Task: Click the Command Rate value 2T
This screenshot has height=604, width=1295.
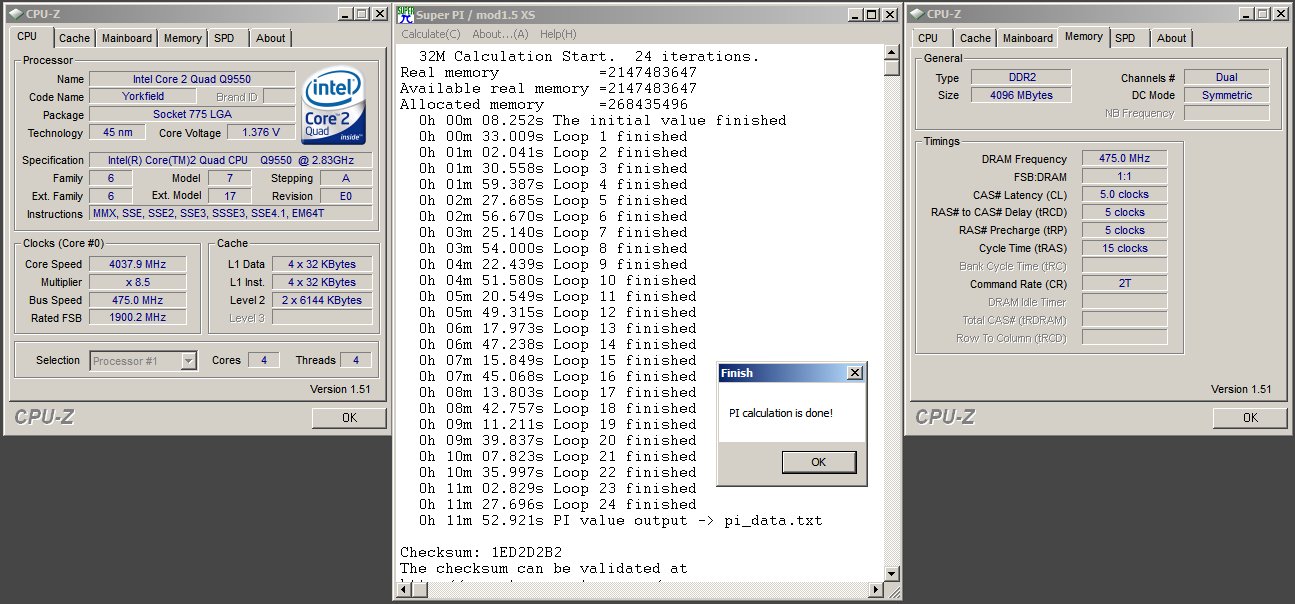Action: 1124,284
